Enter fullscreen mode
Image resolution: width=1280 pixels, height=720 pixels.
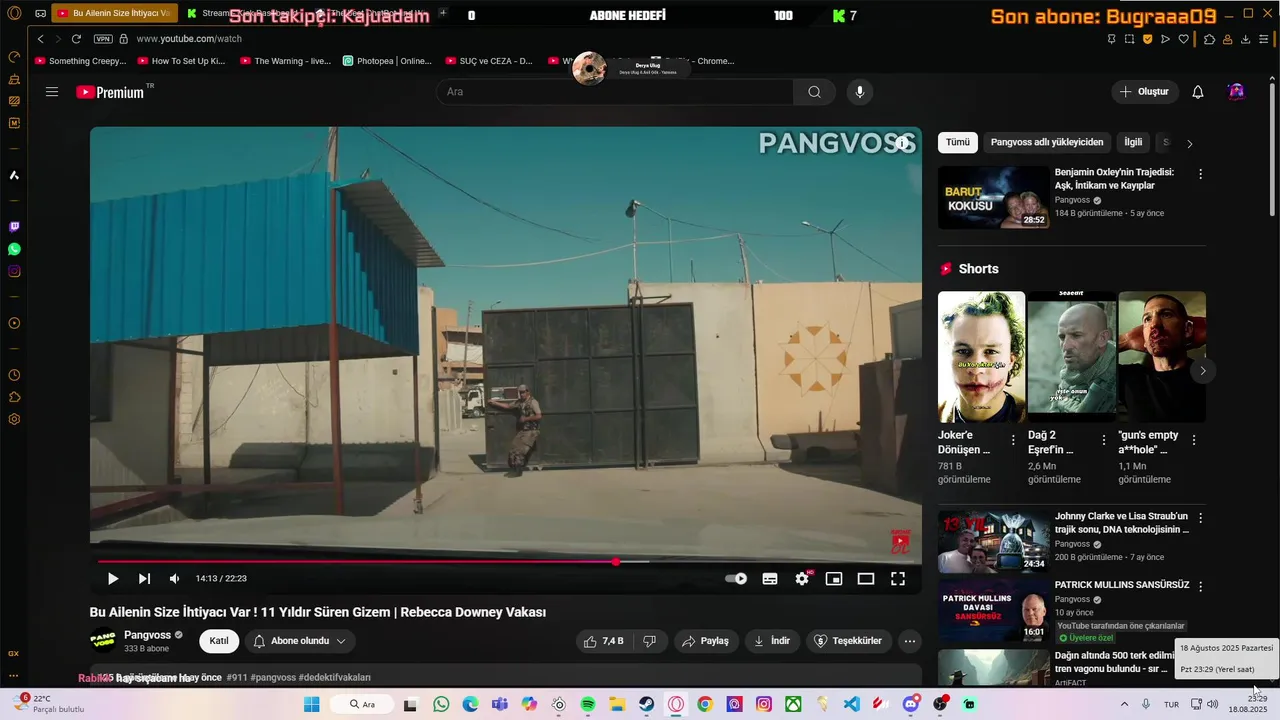point(898,579)
